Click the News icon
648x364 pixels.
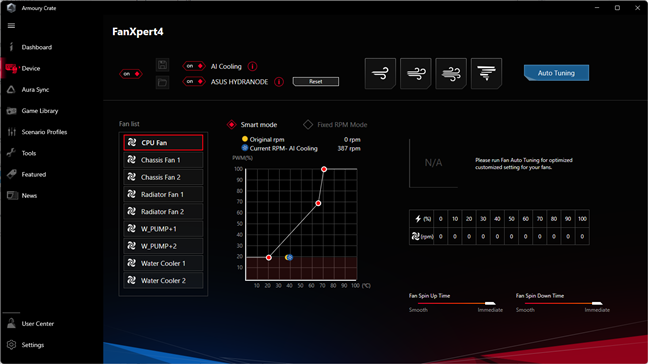(x=12, y=195)
